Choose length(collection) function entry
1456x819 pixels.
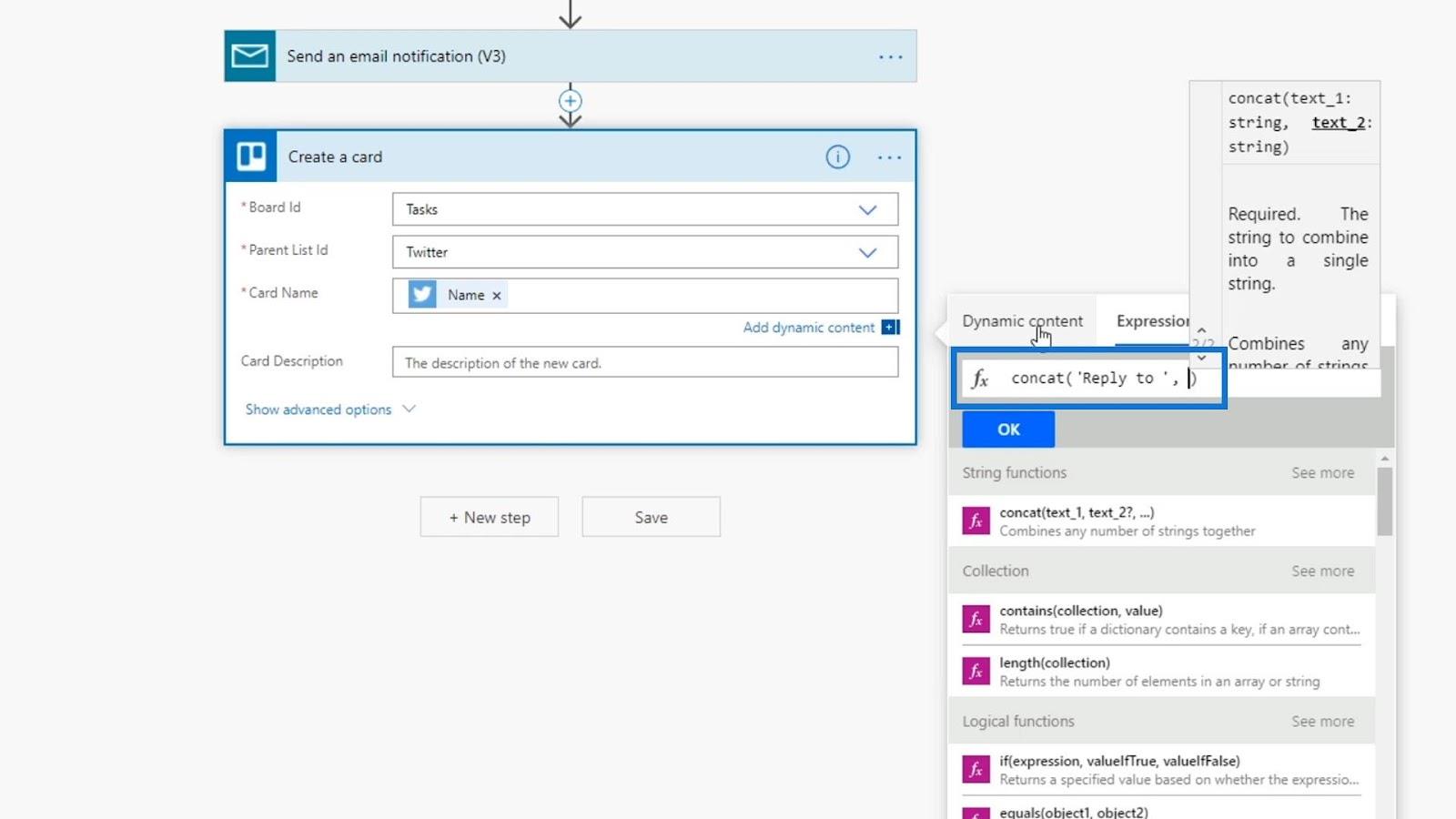1161,672
